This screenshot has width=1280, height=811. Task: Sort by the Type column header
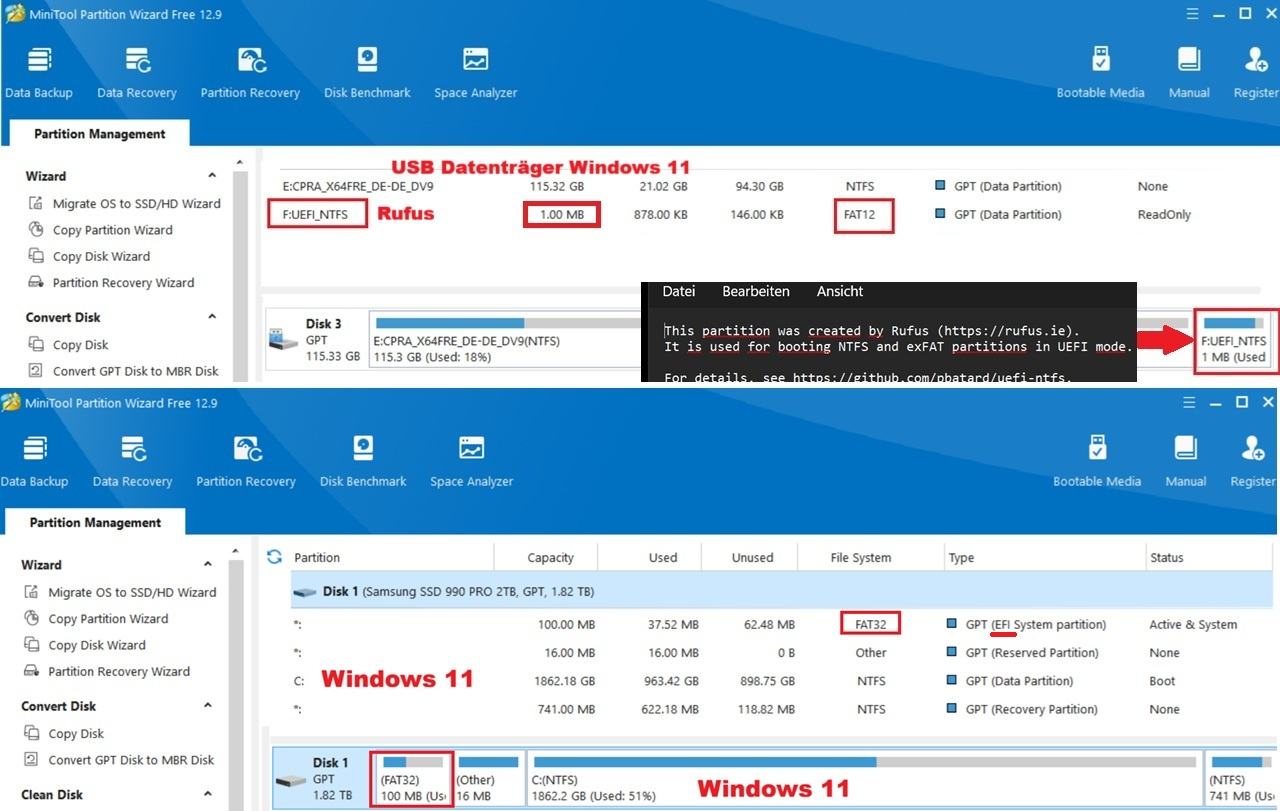point(1045,557)
